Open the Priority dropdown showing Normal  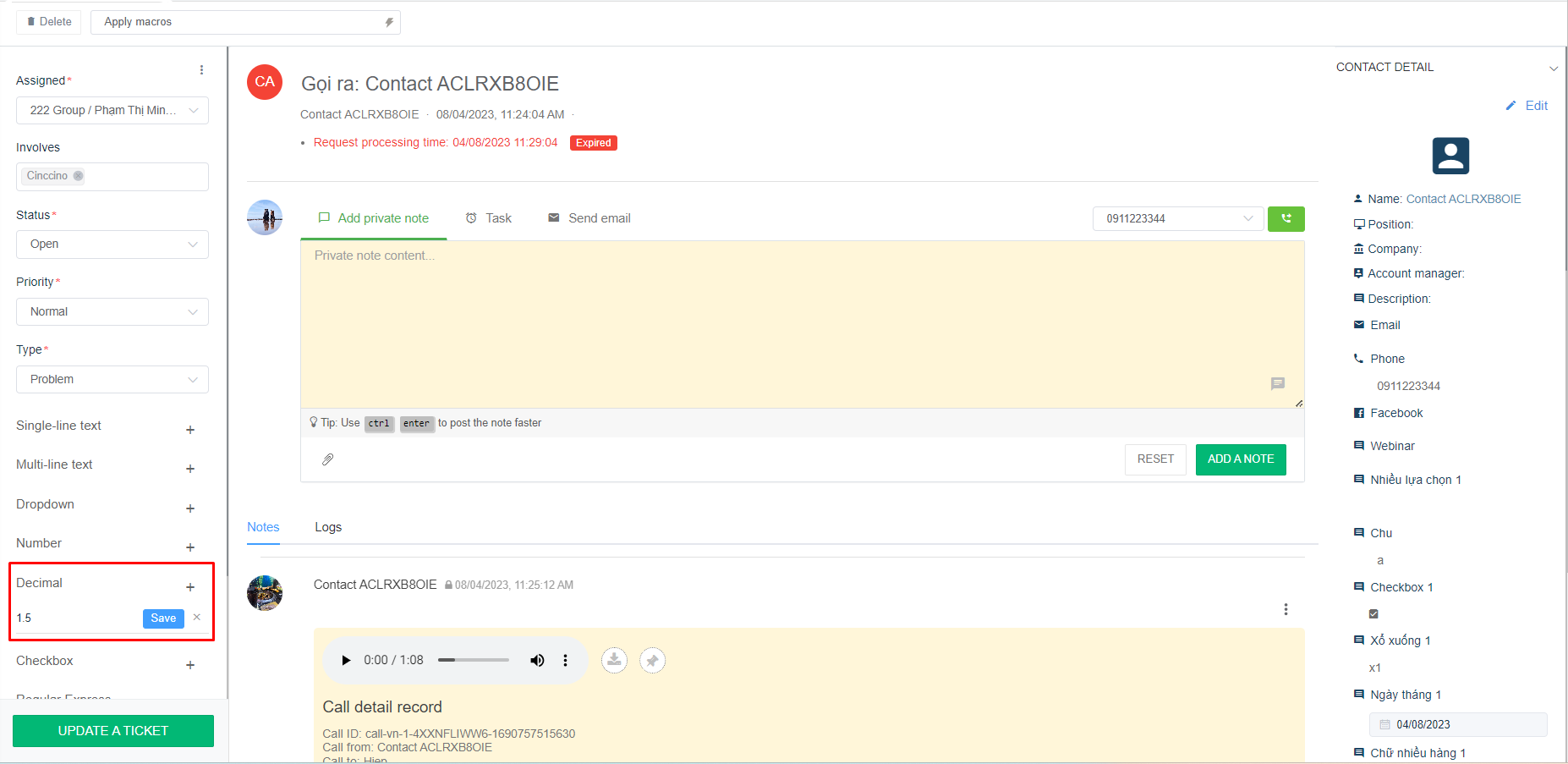112,312
